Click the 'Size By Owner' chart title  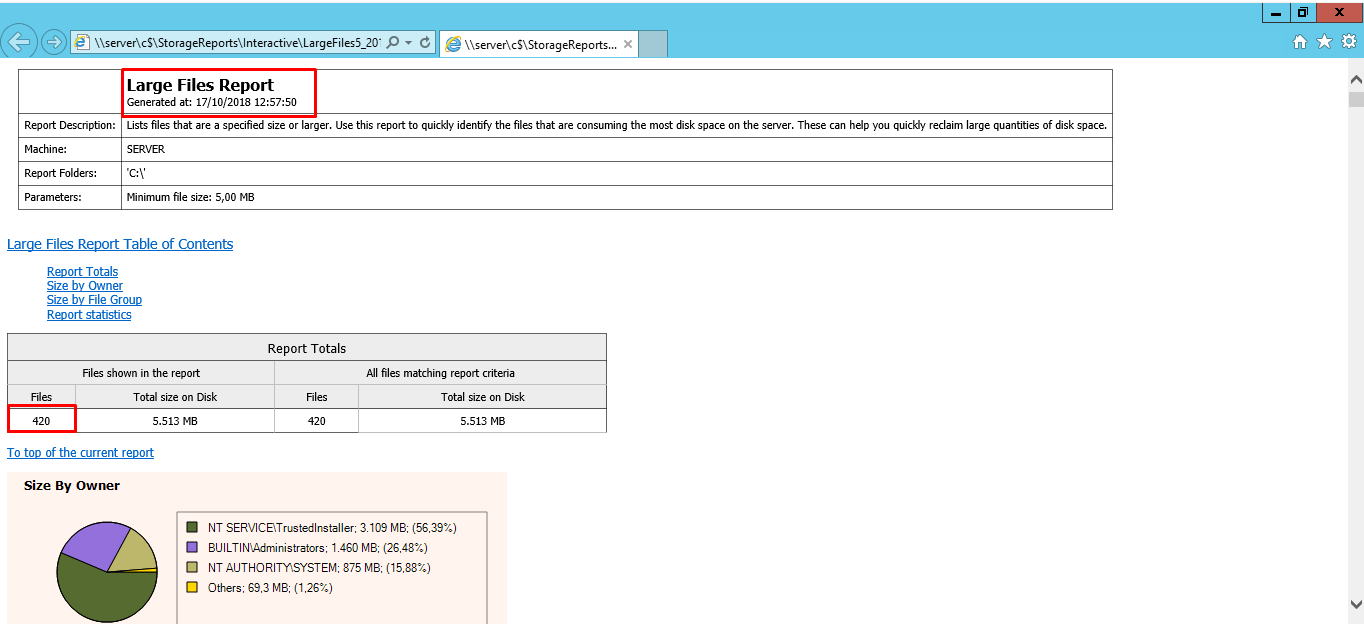tap(72, 485)
